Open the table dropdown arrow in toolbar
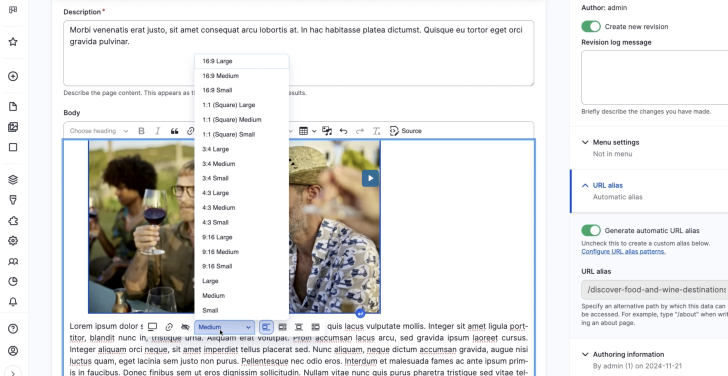This screenshot has height=376, width=728. tap(314, 131)
